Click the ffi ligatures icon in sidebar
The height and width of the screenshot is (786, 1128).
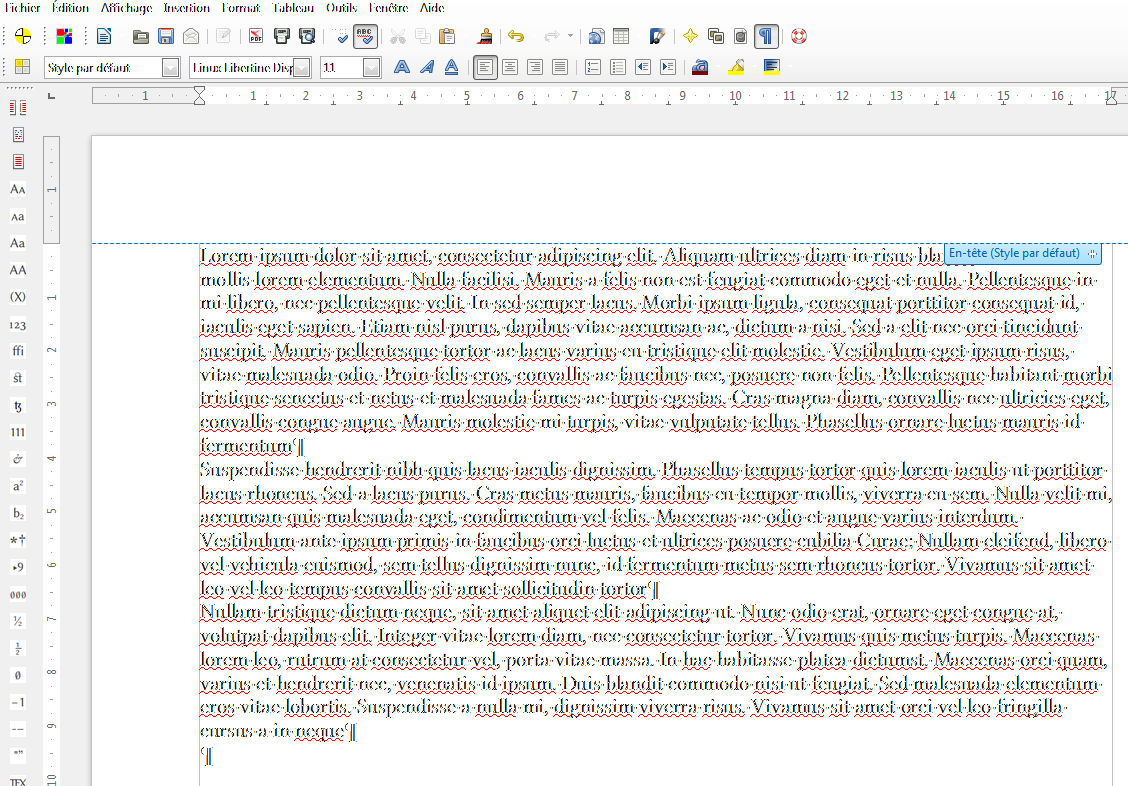coord(18,351)
